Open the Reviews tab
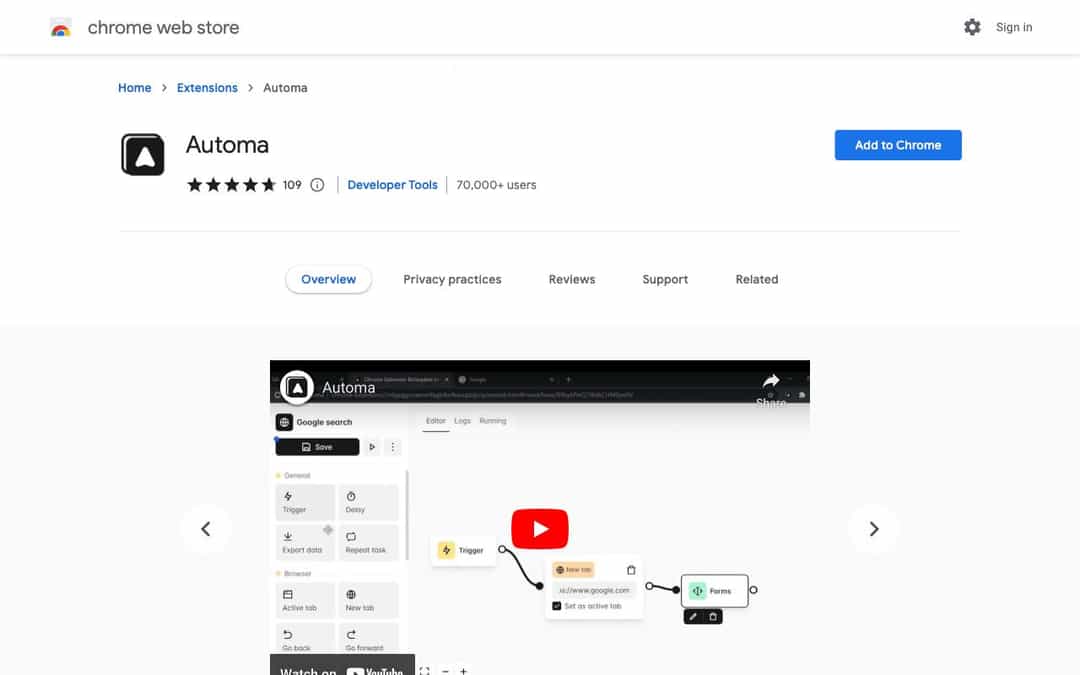The image size is (1080, 675). click(x=572, y=279)
